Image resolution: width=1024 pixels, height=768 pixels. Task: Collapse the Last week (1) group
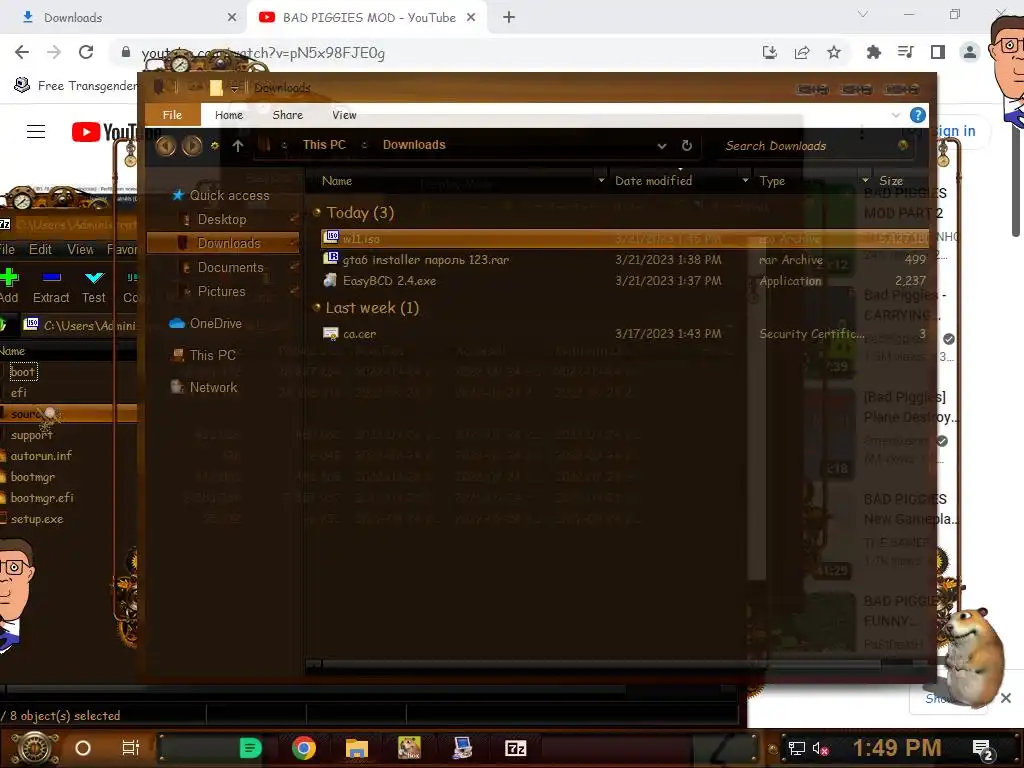[317, 307]
